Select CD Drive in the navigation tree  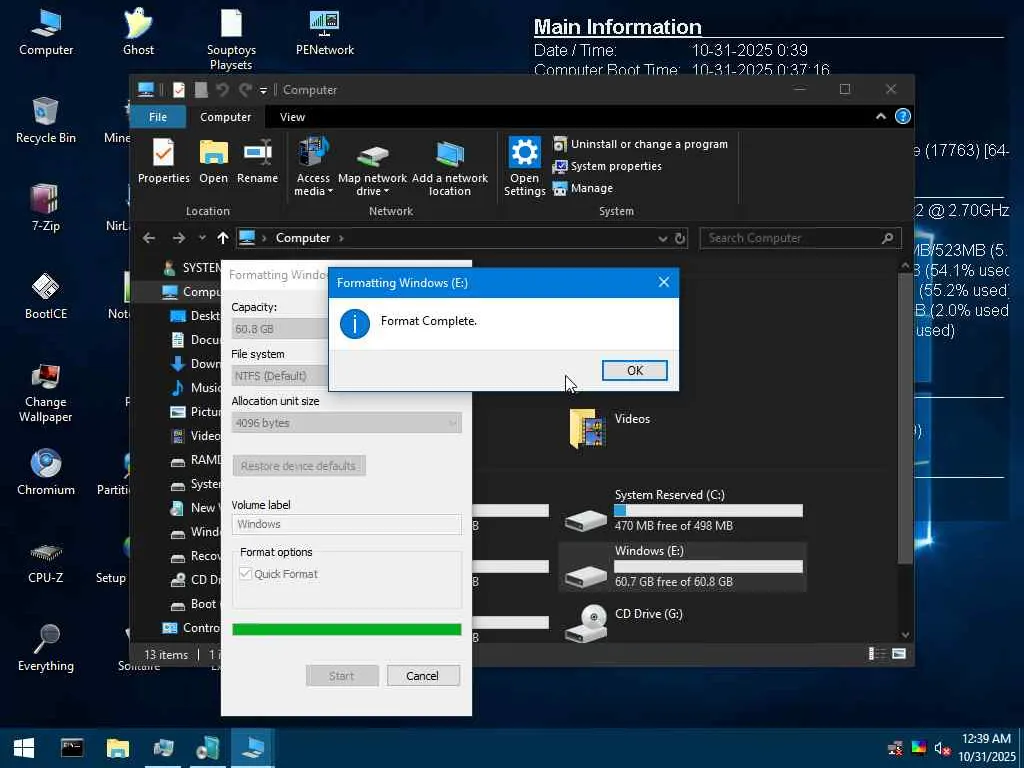(x=196, y=580)
